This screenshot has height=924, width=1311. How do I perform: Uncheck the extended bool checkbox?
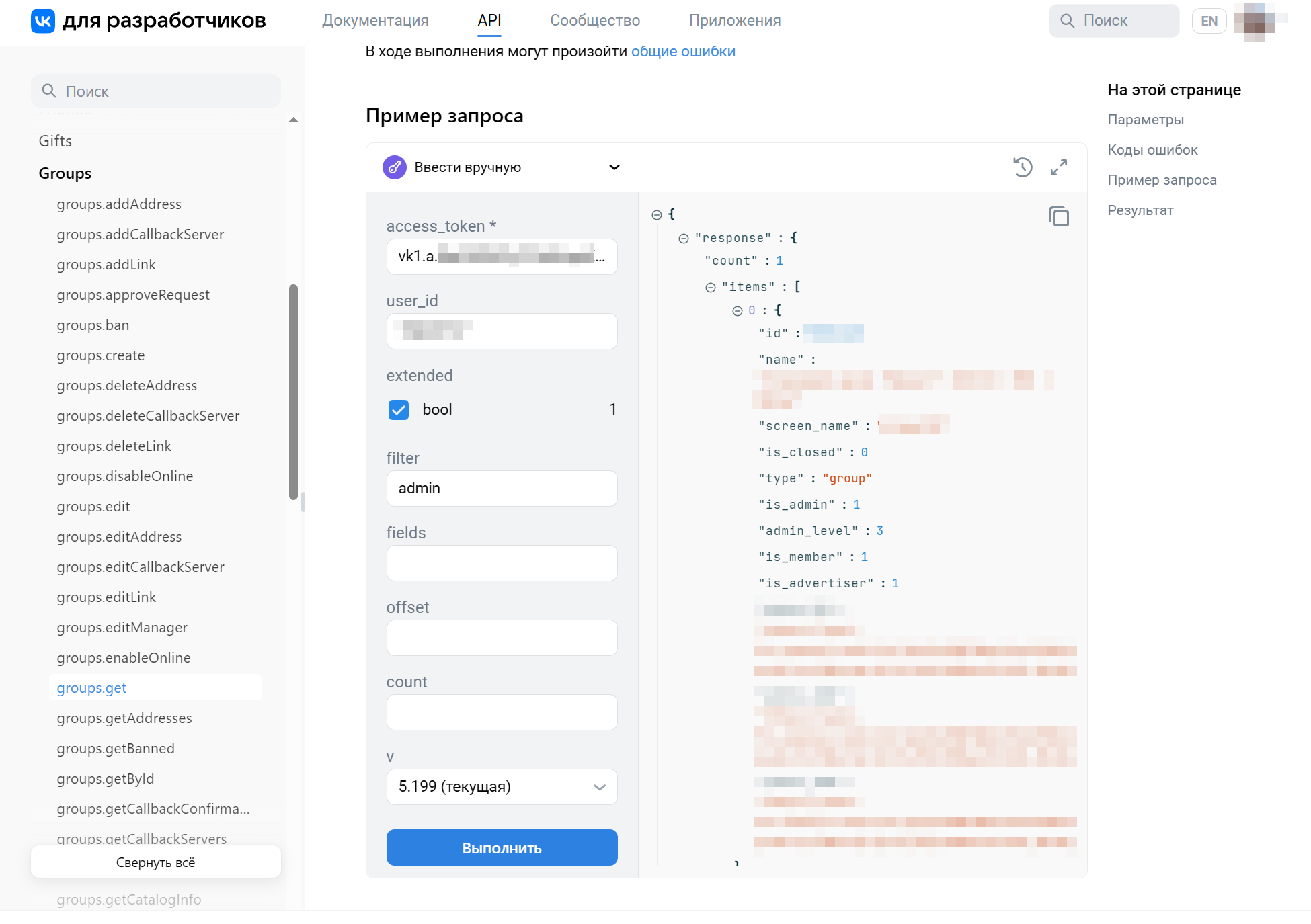[399, 409]
